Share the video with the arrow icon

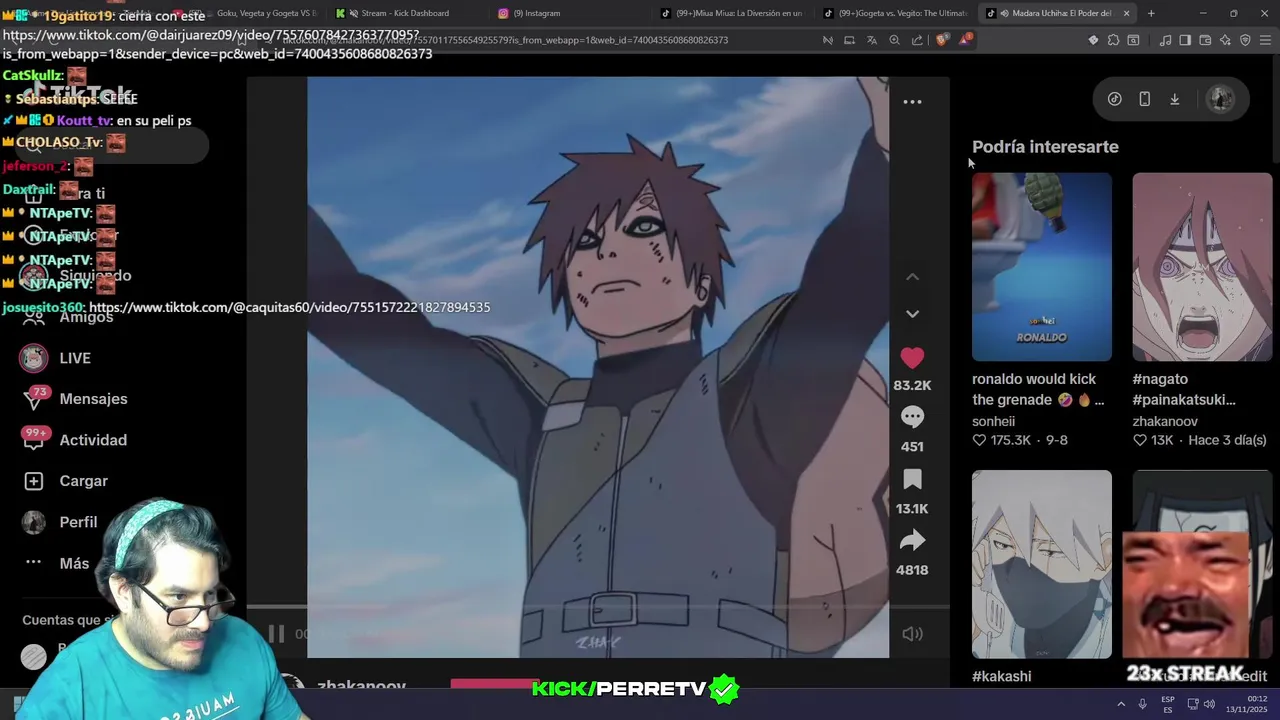click(x=912, y=541)
